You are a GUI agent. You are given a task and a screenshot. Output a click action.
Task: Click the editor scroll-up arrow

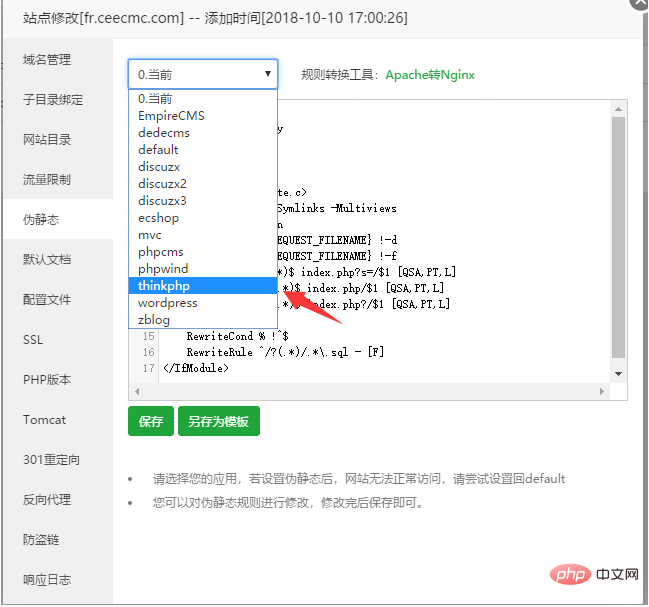(618, 109)
